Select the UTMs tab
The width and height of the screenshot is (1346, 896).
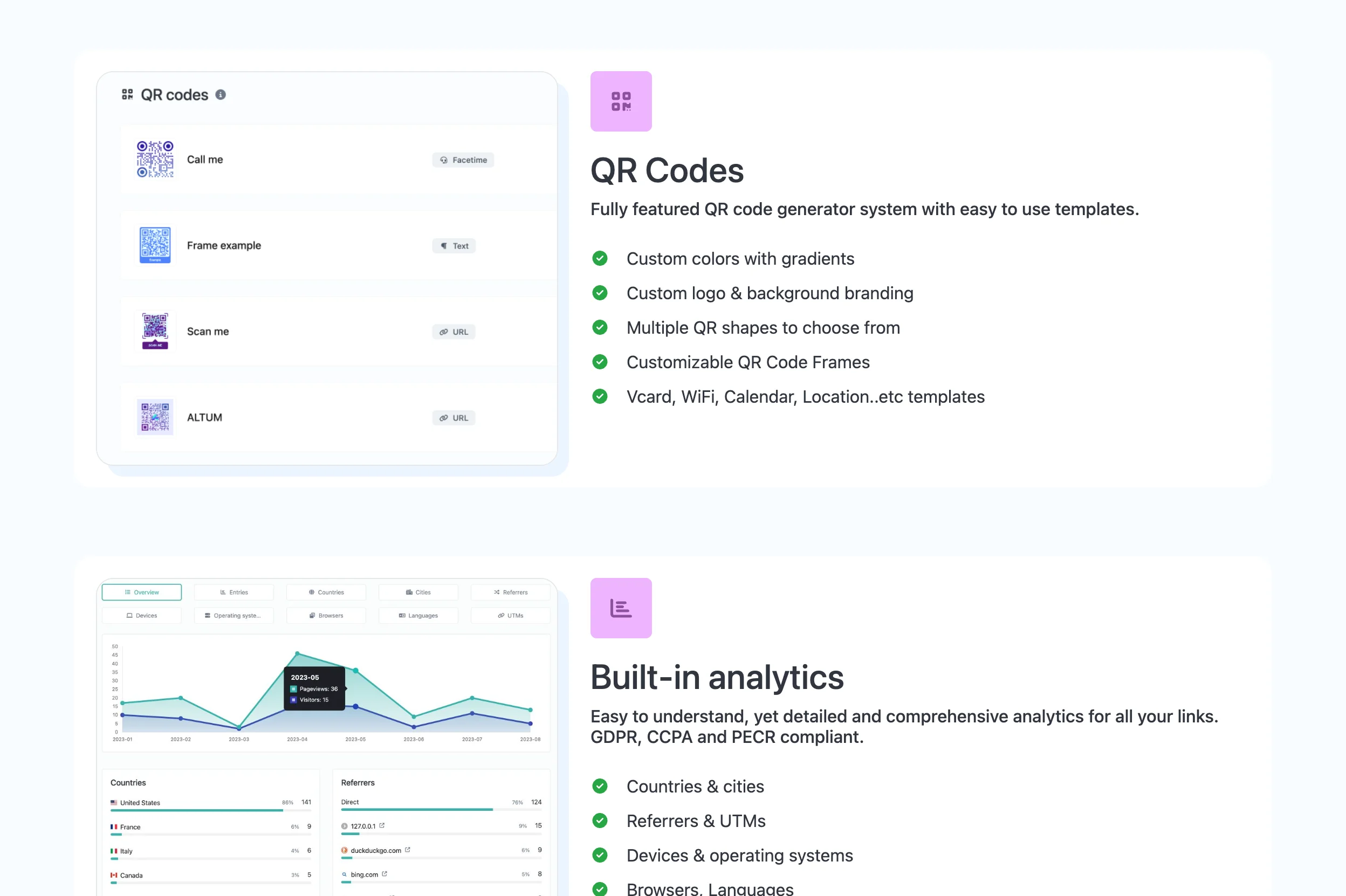coord(510,616)
